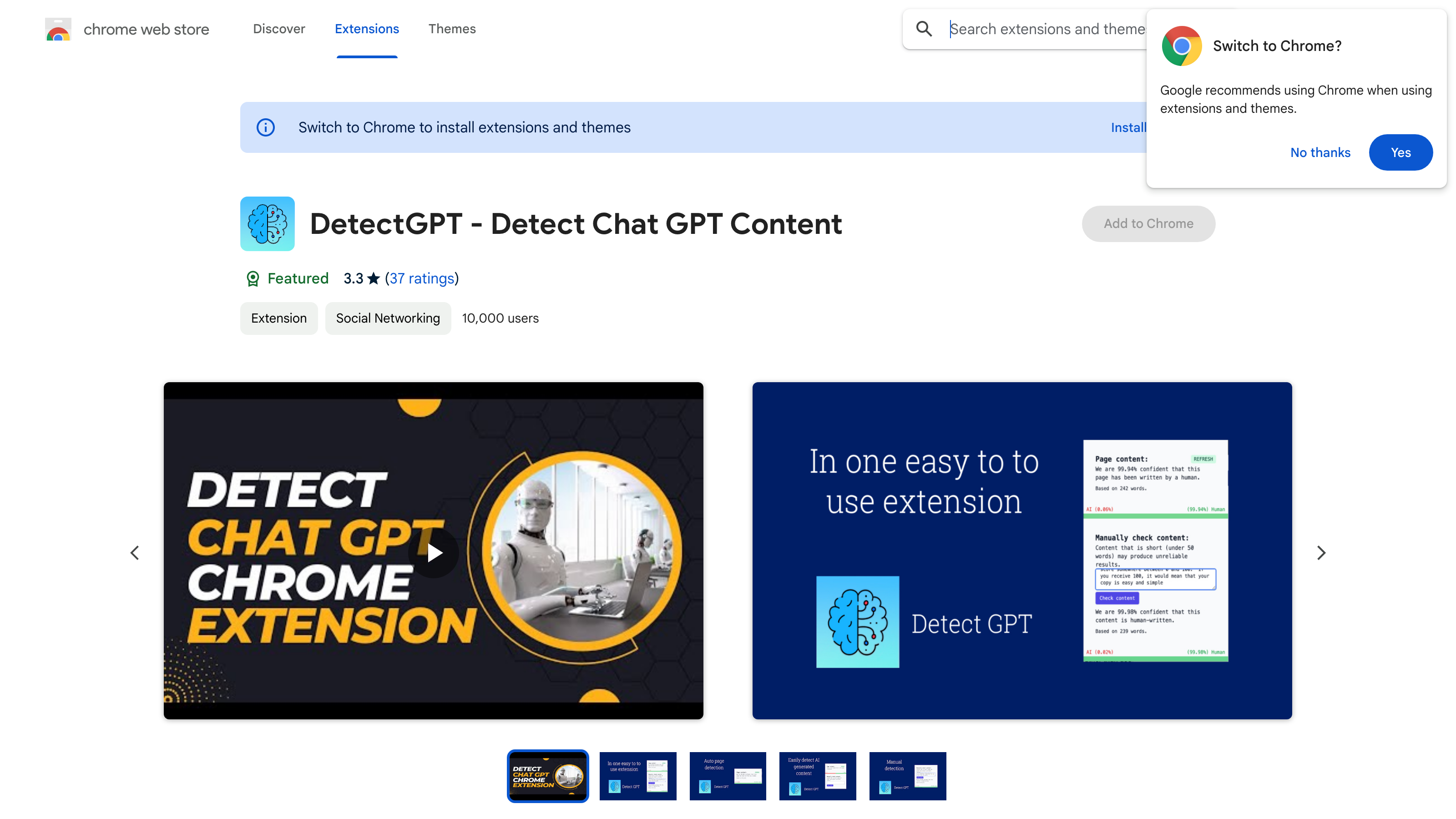
Task: Select the Themes tab
Action: 452,28
